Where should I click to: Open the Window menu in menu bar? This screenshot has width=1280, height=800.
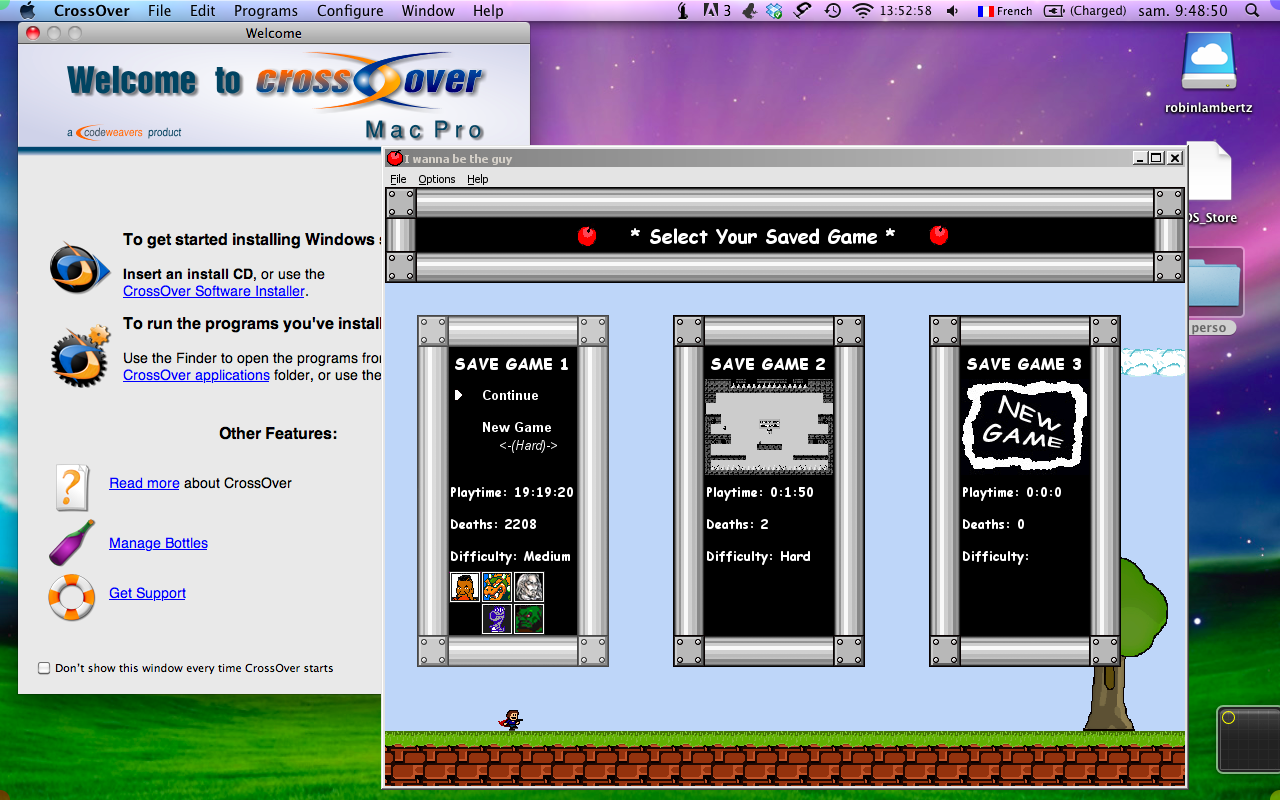click(428, 11)
